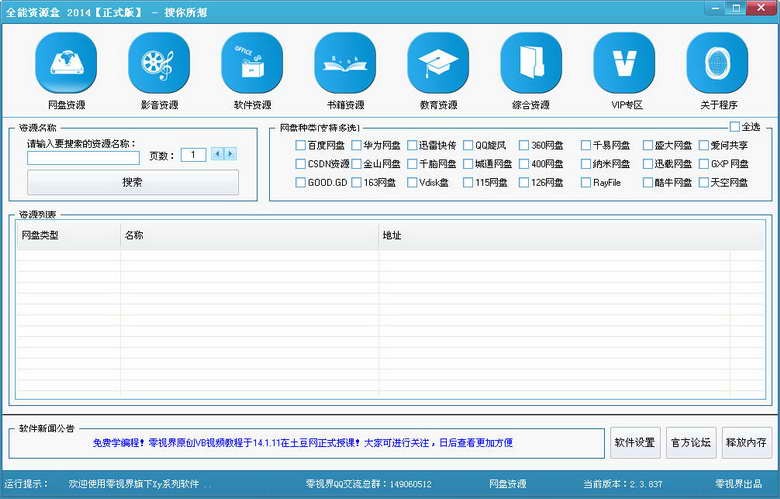The height and width of the screenshot is (499, 780).
Task: Click the 零视界出品 status text
Action: point(738,484)
